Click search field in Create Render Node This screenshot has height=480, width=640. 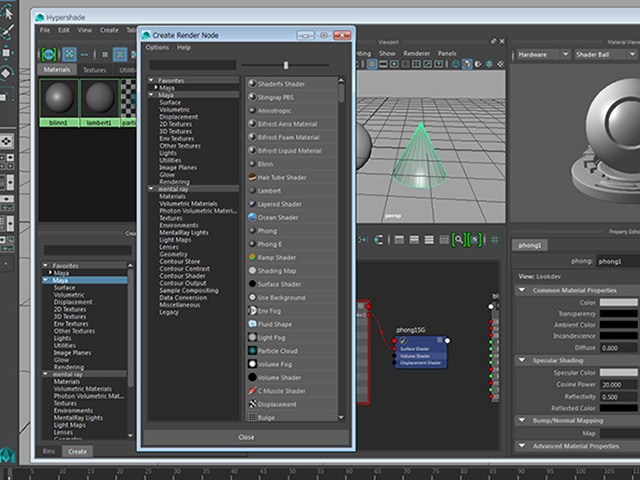192,65
